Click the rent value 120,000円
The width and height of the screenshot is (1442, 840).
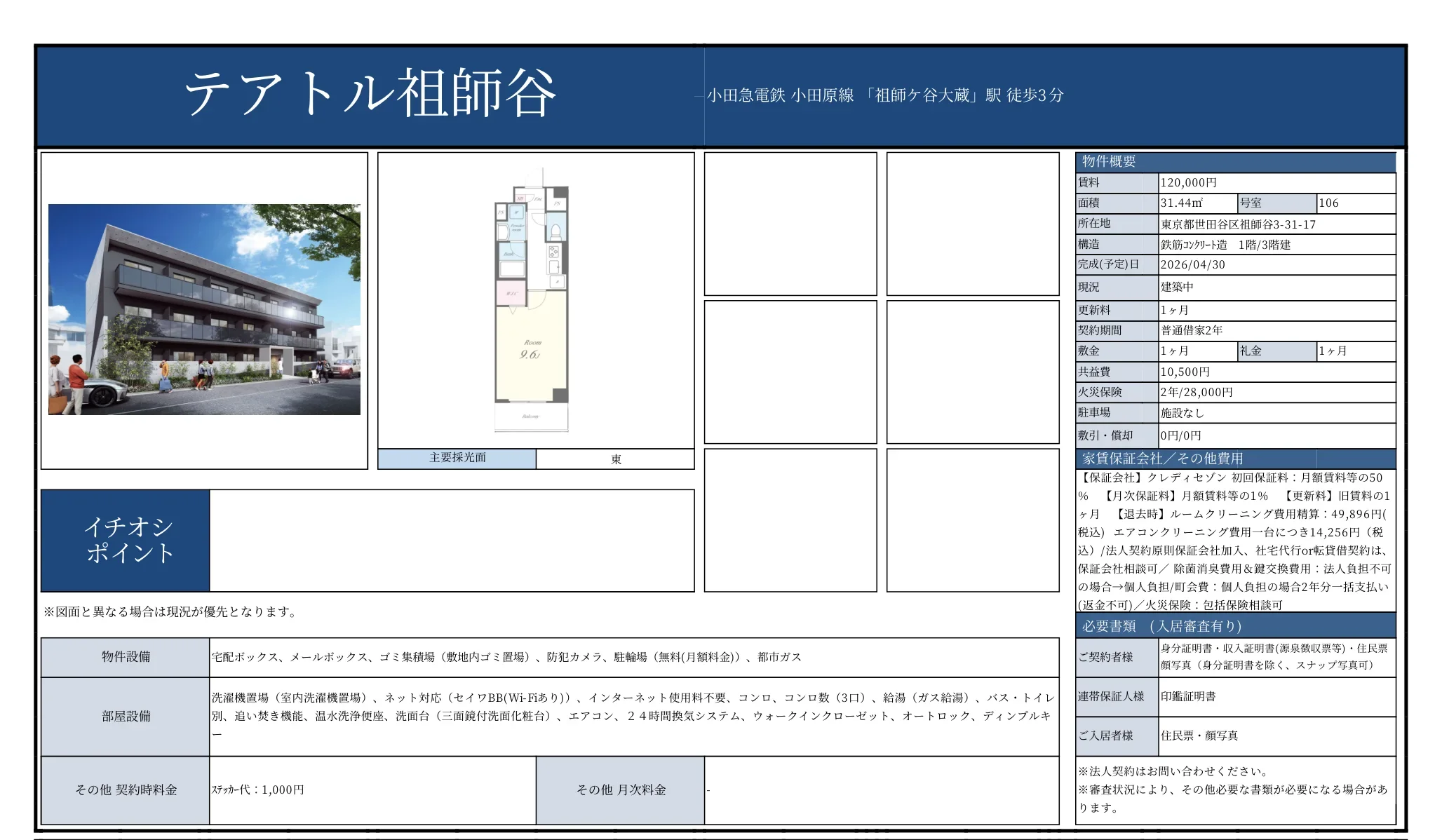pyautogui.click(x=1188, y=182)
